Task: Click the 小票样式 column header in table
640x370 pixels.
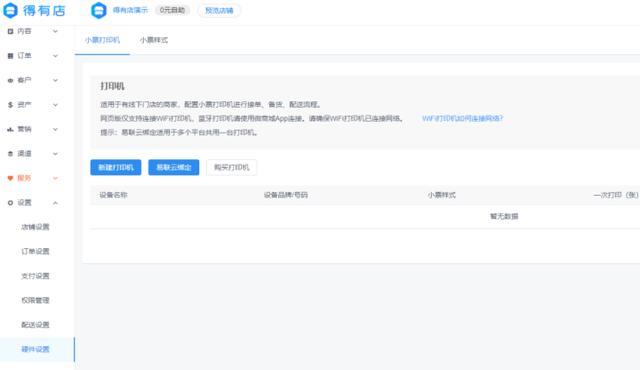Action: [442, 195]
